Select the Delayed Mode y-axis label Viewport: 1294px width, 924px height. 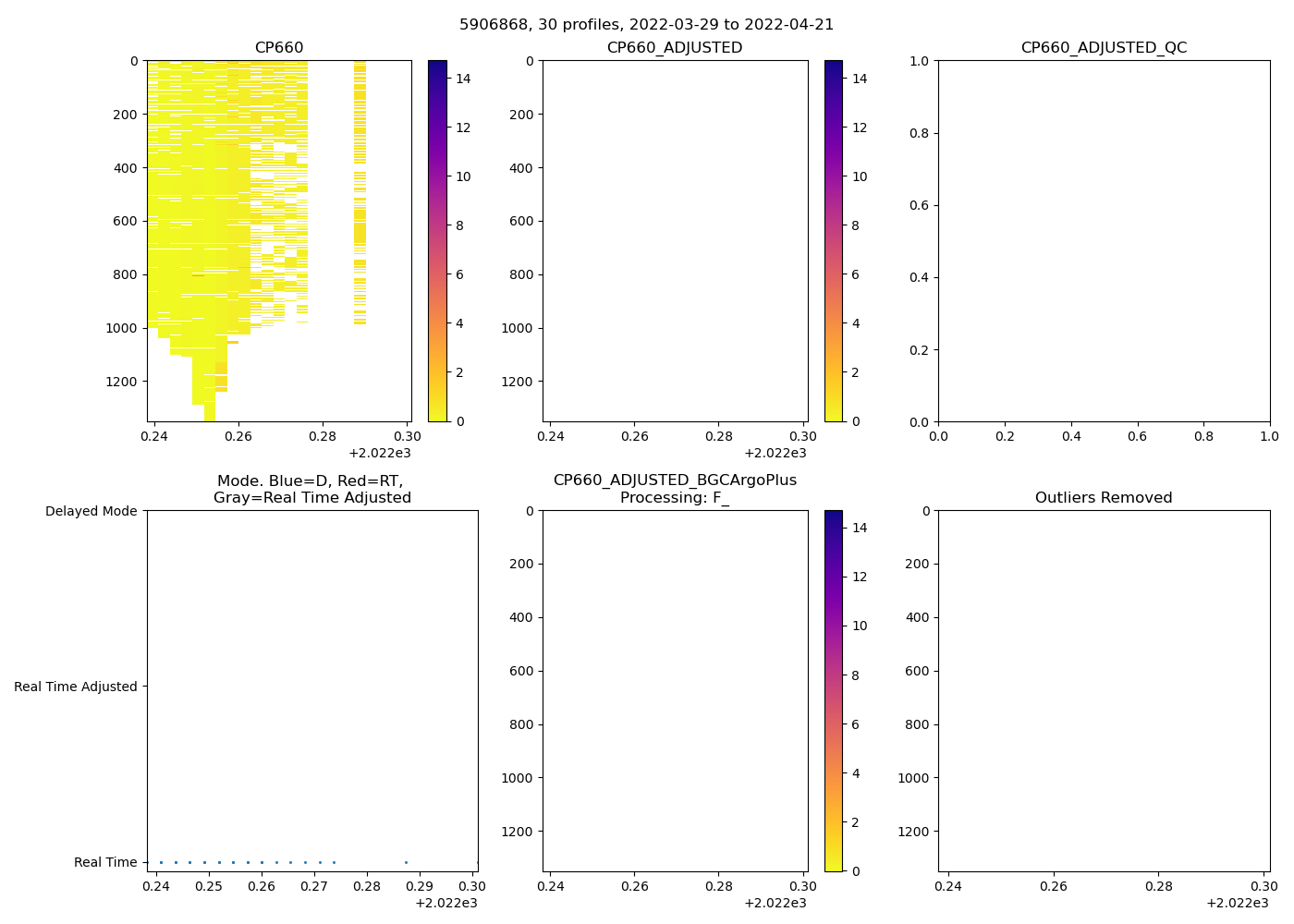click(91, 511)
